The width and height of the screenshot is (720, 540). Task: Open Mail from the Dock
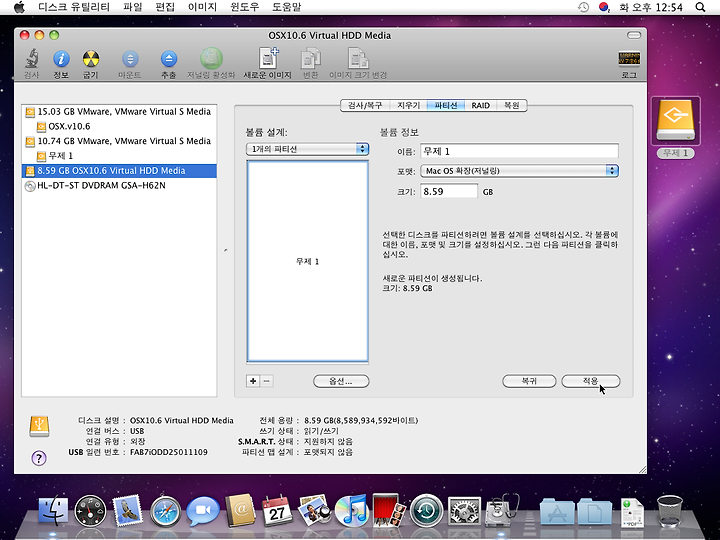(x=127, y=511)
